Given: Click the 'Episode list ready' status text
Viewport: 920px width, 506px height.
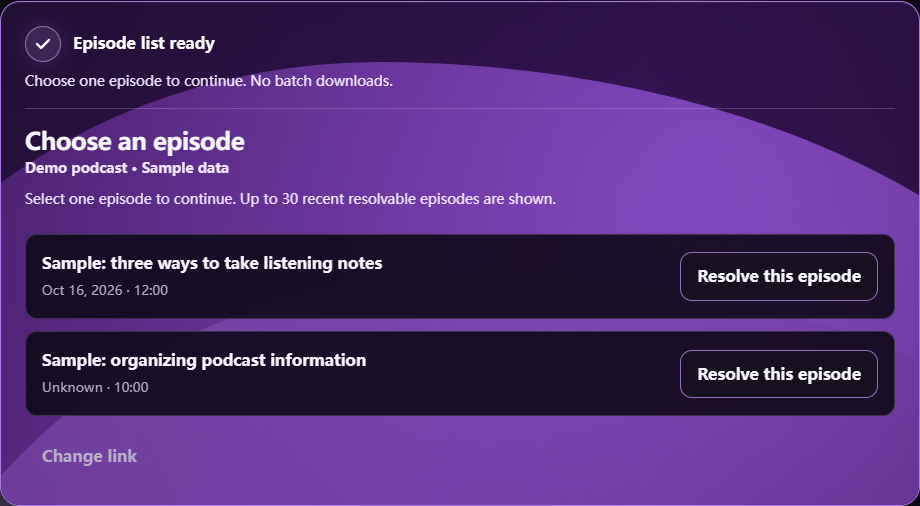Looking at the screenshot, I should click(144, 43).
